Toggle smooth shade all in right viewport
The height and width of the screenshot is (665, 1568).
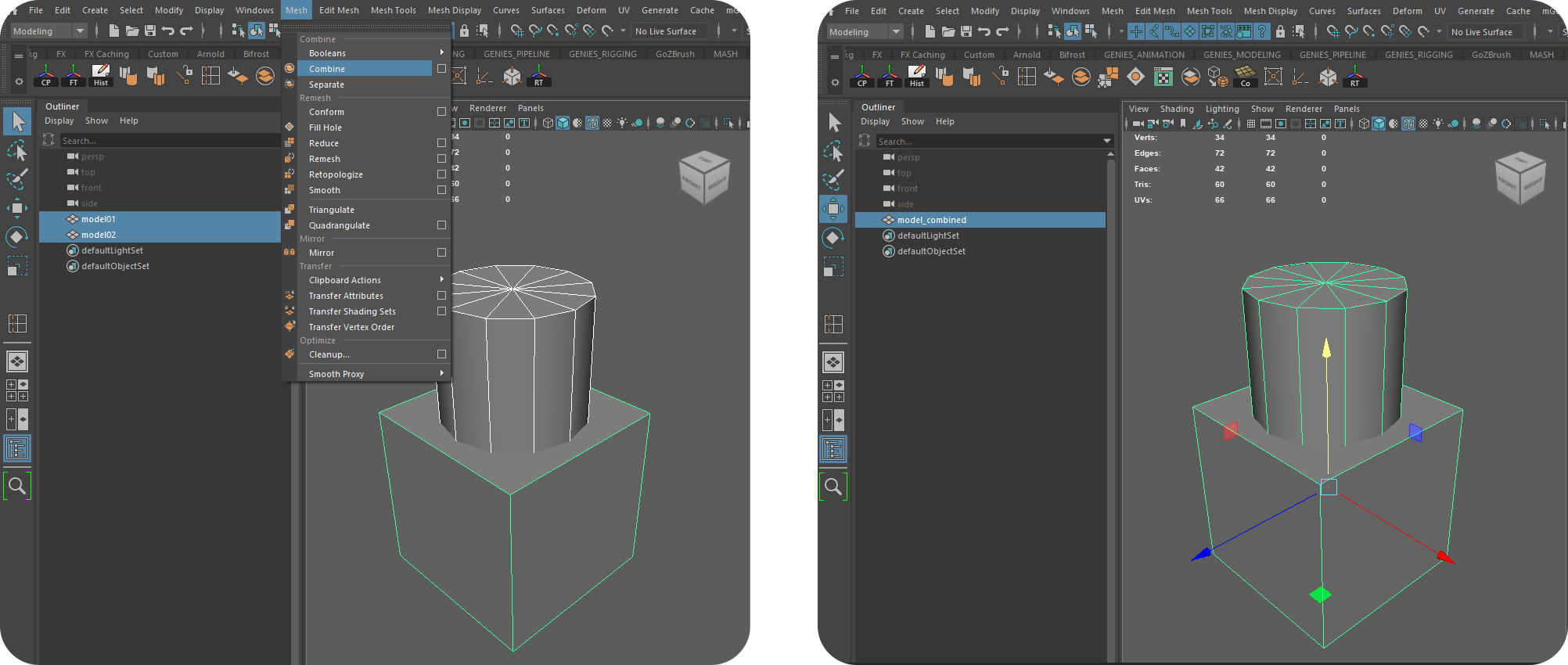pyautogui.click(x=1379, y=124)
